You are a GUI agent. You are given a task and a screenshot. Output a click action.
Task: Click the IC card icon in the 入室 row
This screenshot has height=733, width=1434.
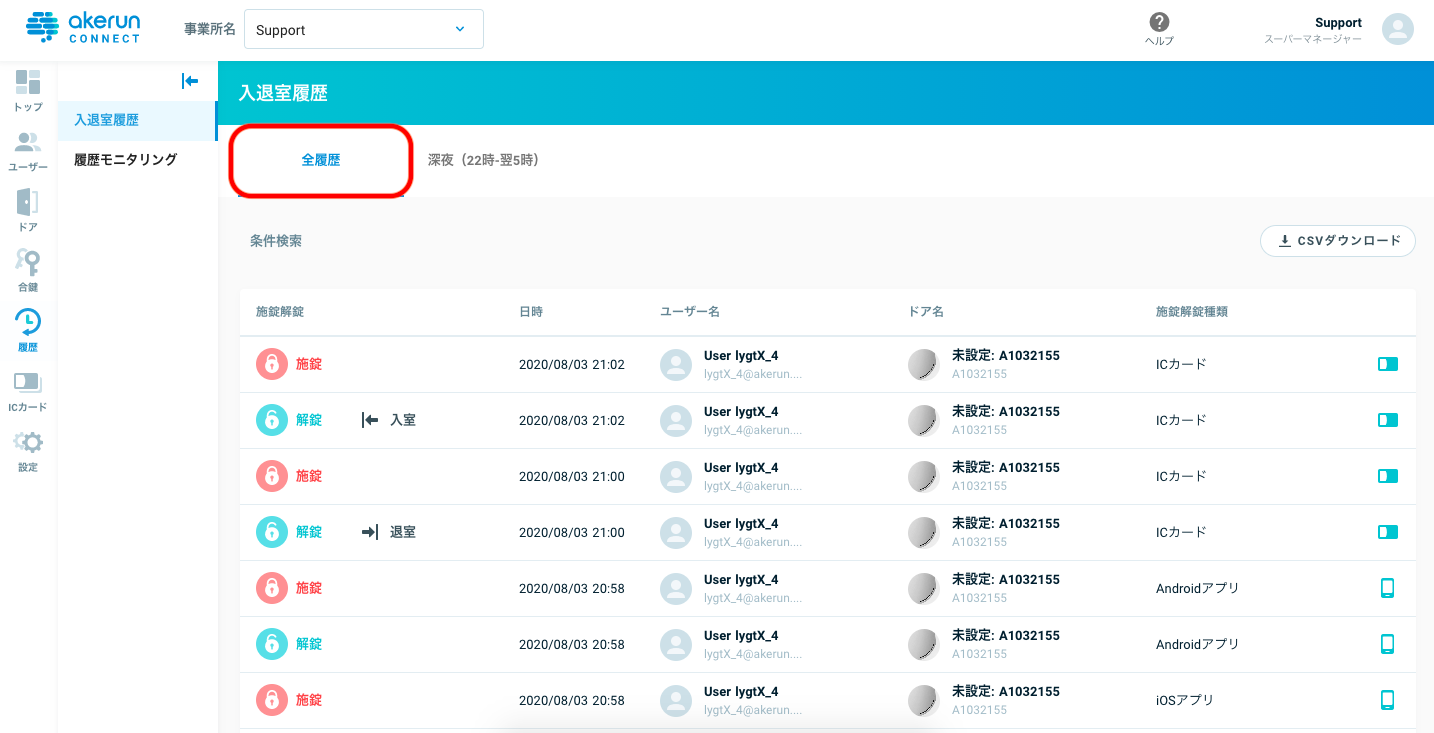[1387, 420]
